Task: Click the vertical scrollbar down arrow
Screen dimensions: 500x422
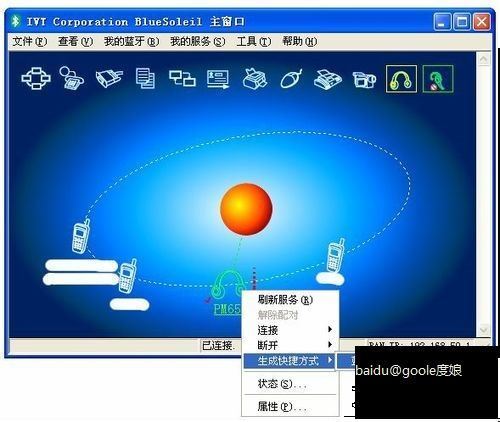Action: click(x=483, y=330)
